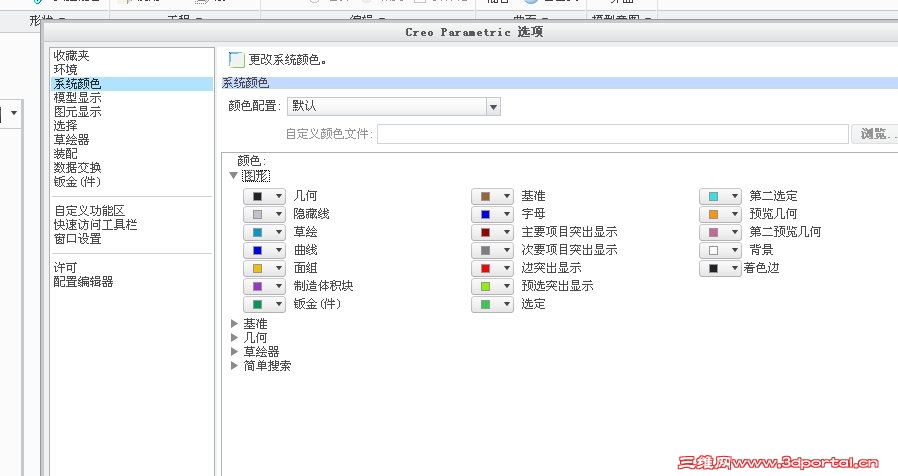Image resolution: width=898 pixels, height=476 pixels.
Task: Click the 浏览 button
Action: [875, 134]
